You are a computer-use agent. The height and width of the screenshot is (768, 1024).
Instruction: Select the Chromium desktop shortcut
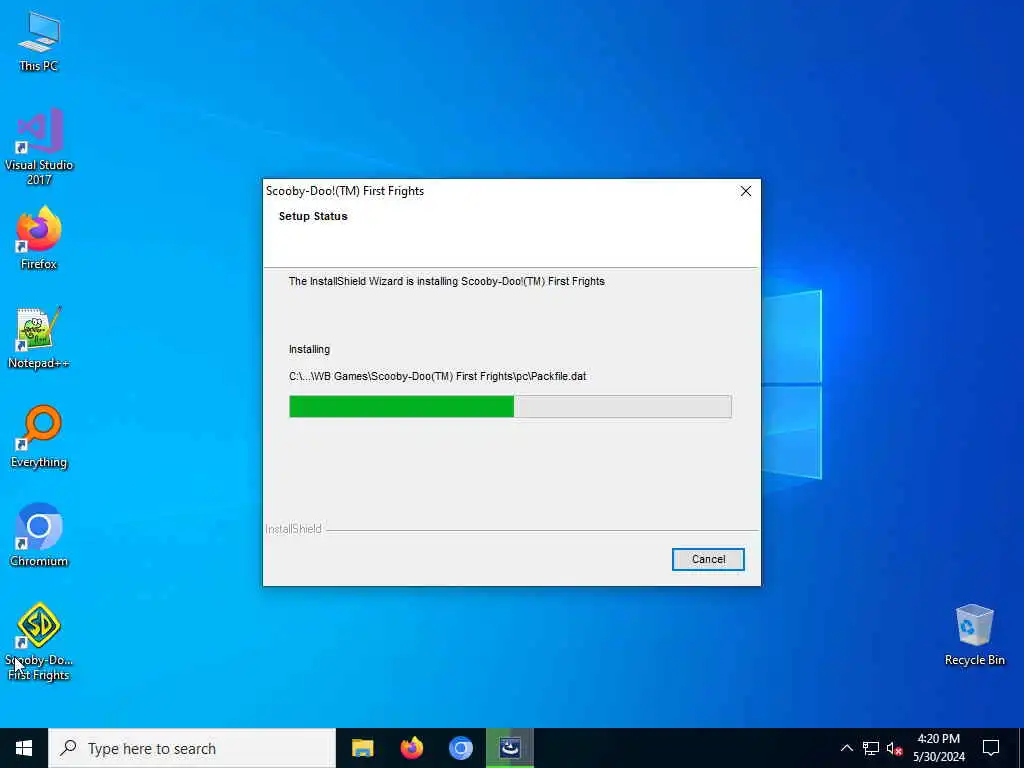(x=39, y=535)
